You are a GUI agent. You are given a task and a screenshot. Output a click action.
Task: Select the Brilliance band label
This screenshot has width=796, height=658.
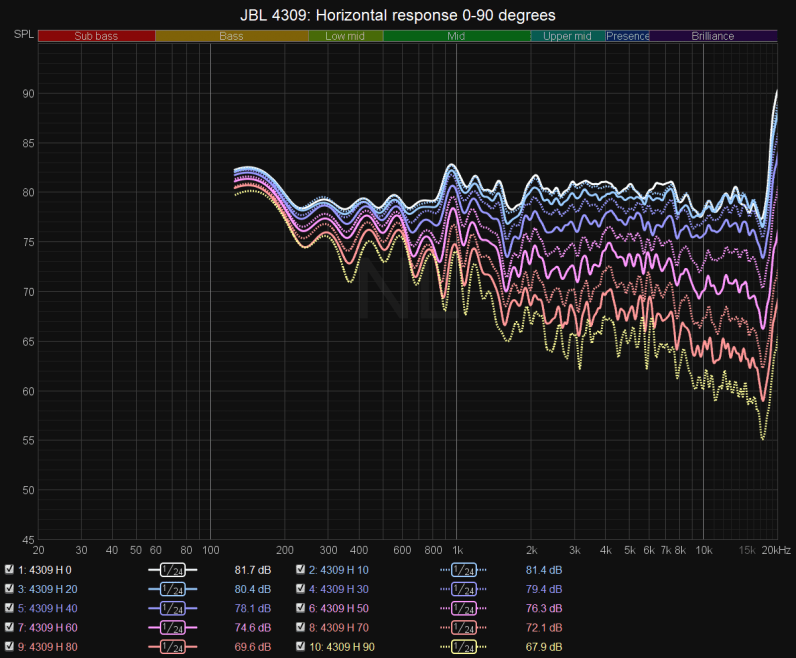[x=713, y=36]
